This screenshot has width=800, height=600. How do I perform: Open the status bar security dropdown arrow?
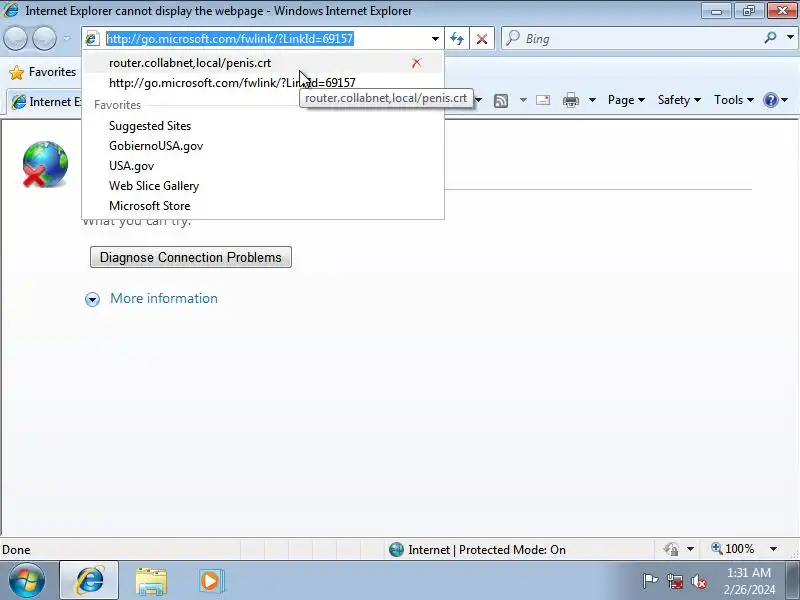point(690,549)
